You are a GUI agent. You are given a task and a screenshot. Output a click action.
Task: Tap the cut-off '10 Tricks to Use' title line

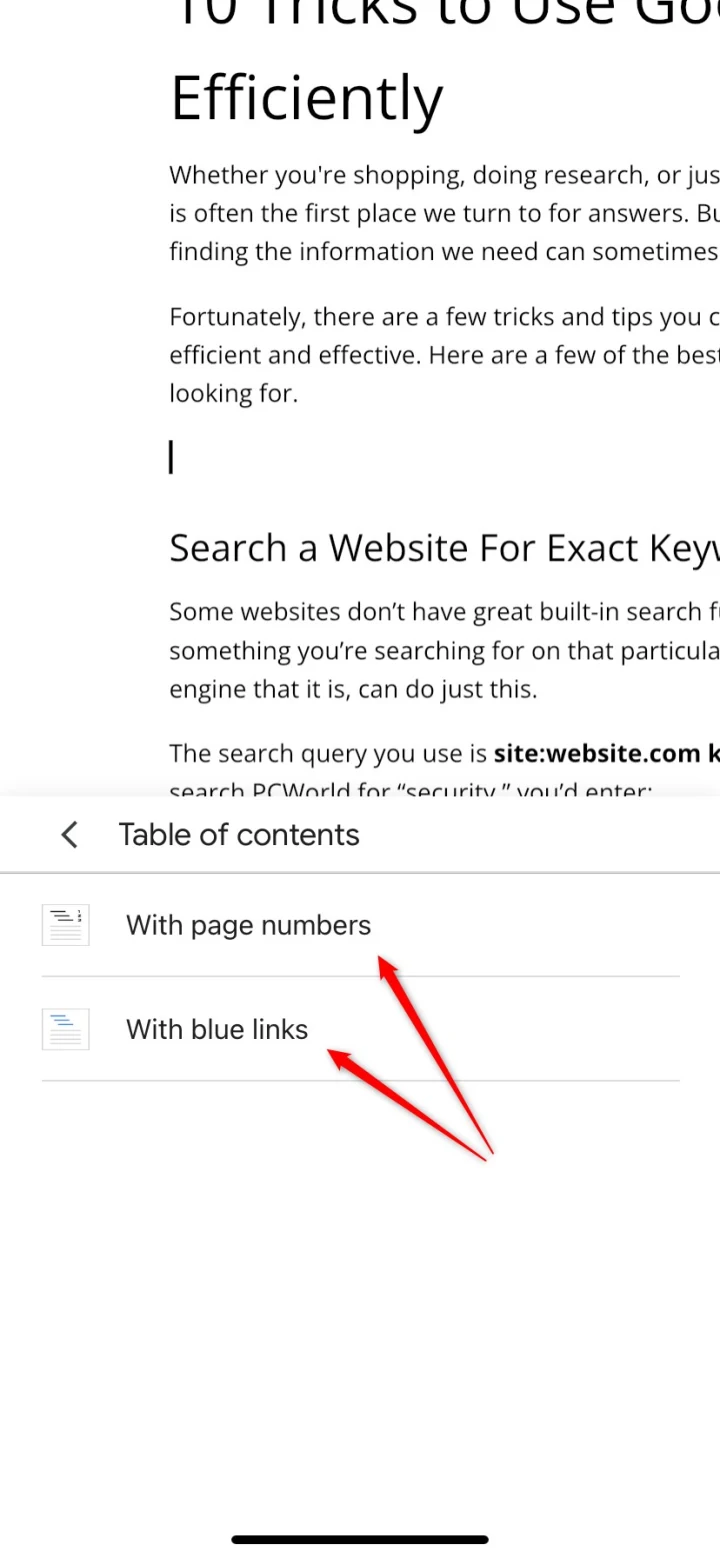click(440, 15)
